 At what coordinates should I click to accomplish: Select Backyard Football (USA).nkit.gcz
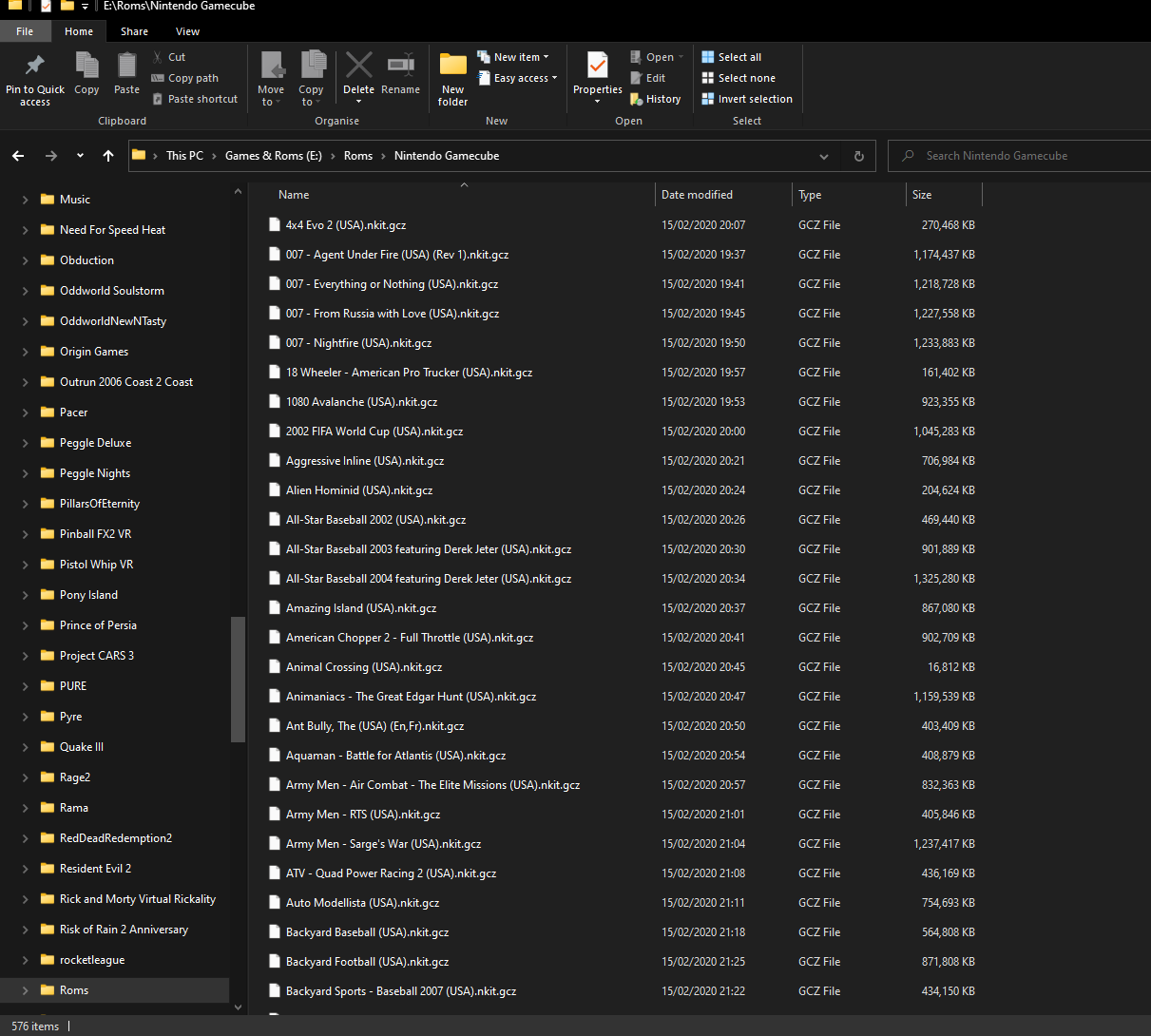click(367, 962)
